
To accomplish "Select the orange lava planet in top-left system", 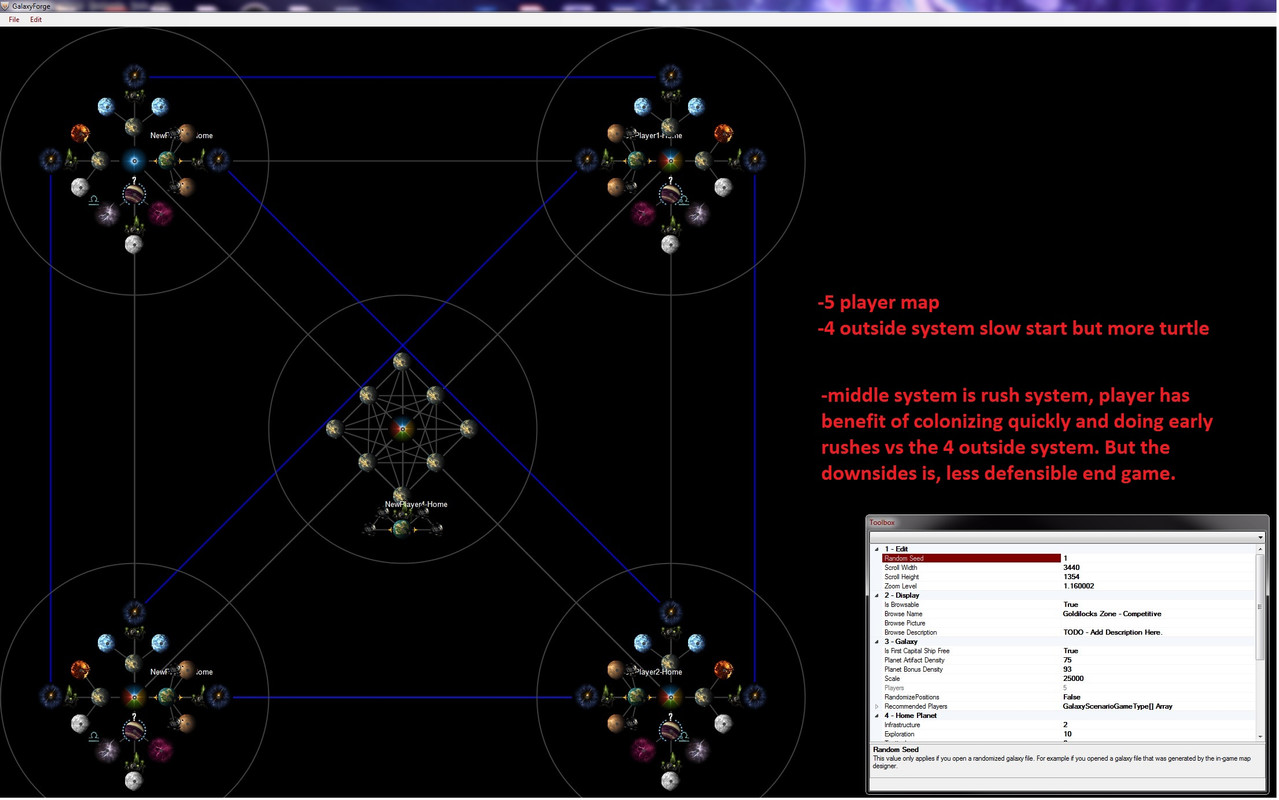I will point(80,133).
